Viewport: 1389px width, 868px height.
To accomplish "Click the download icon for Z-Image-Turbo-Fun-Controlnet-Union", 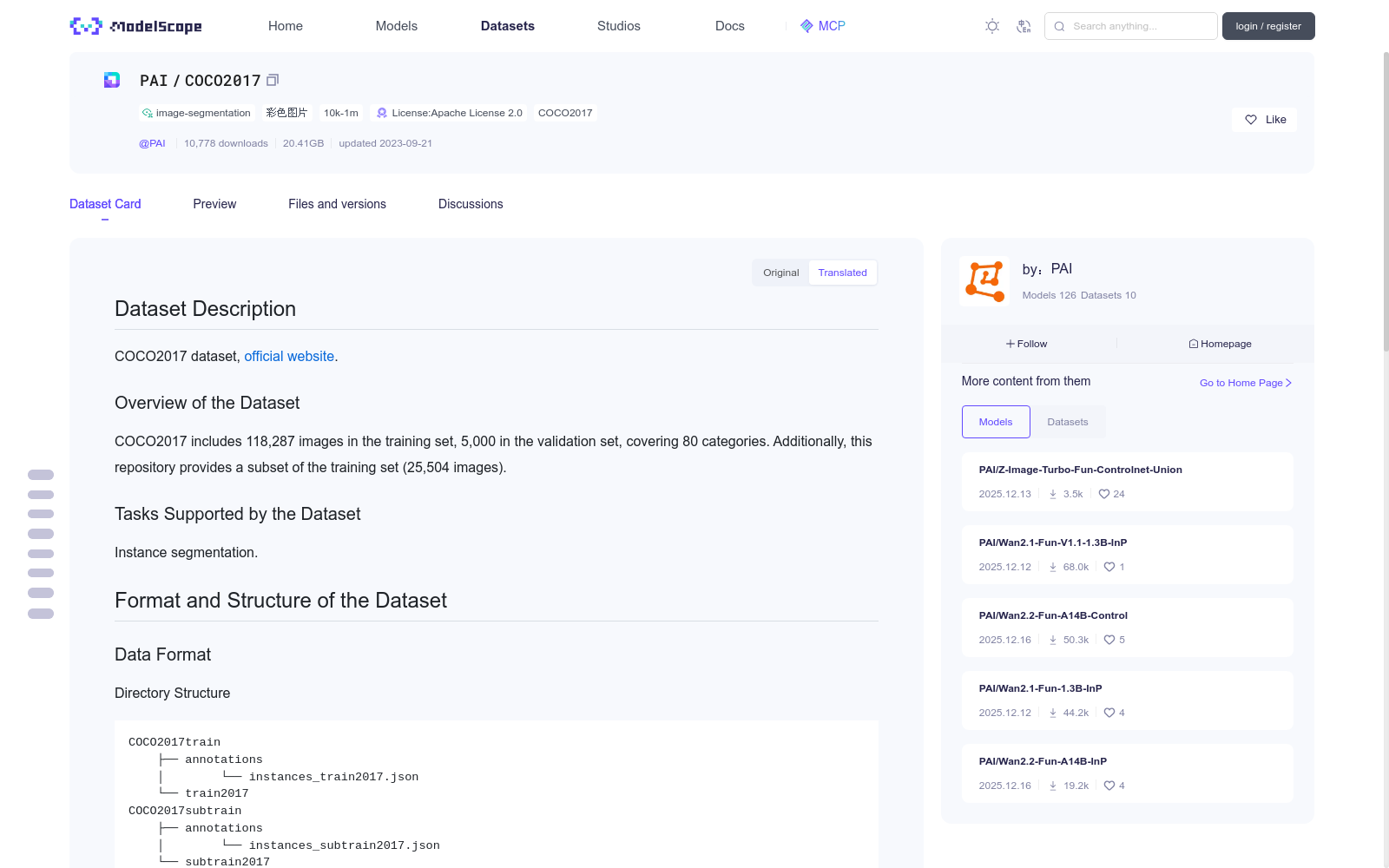I will 1053,494.
